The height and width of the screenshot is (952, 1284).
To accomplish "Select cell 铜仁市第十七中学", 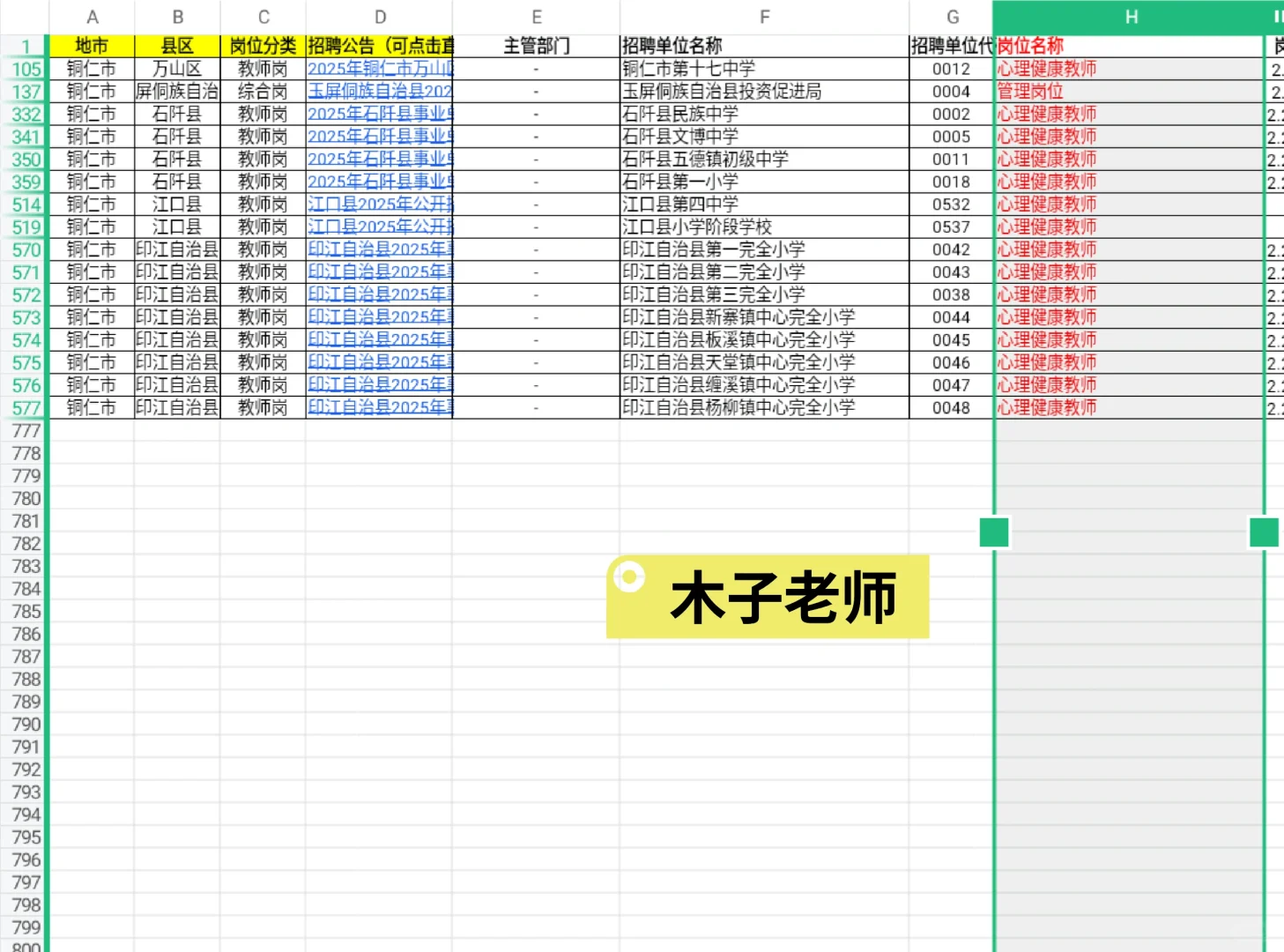I will [x=764, y=69].
